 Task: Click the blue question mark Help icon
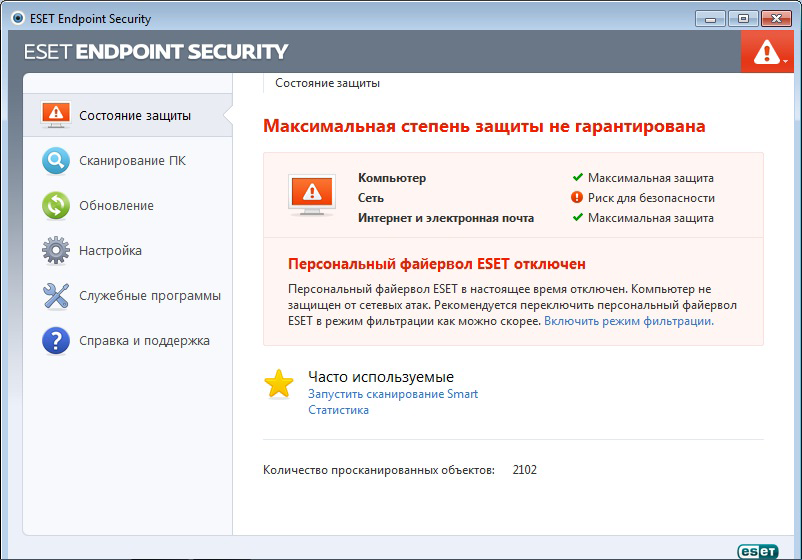56,340
